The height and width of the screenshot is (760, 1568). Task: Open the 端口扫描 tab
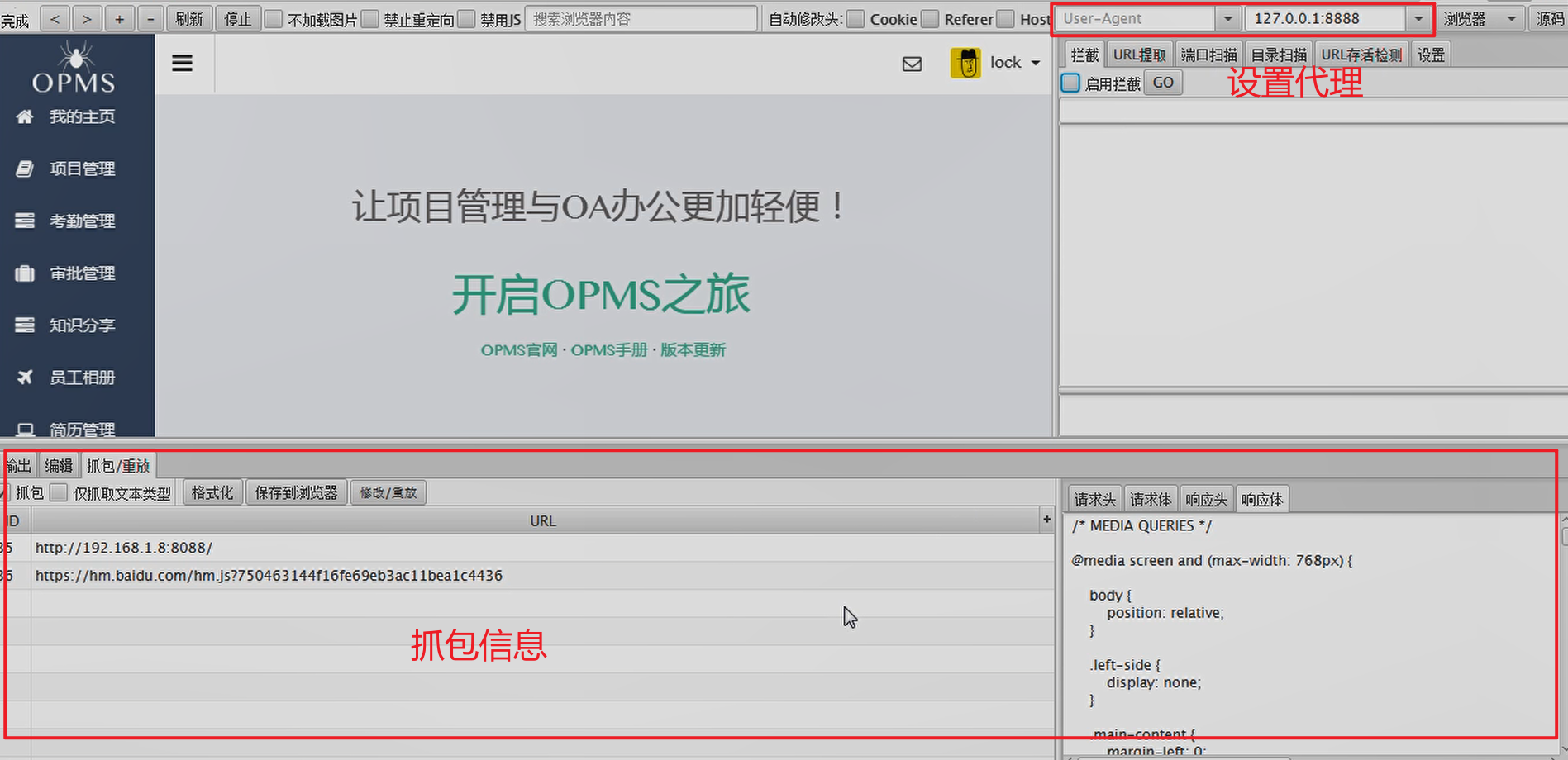point(1208,55)
